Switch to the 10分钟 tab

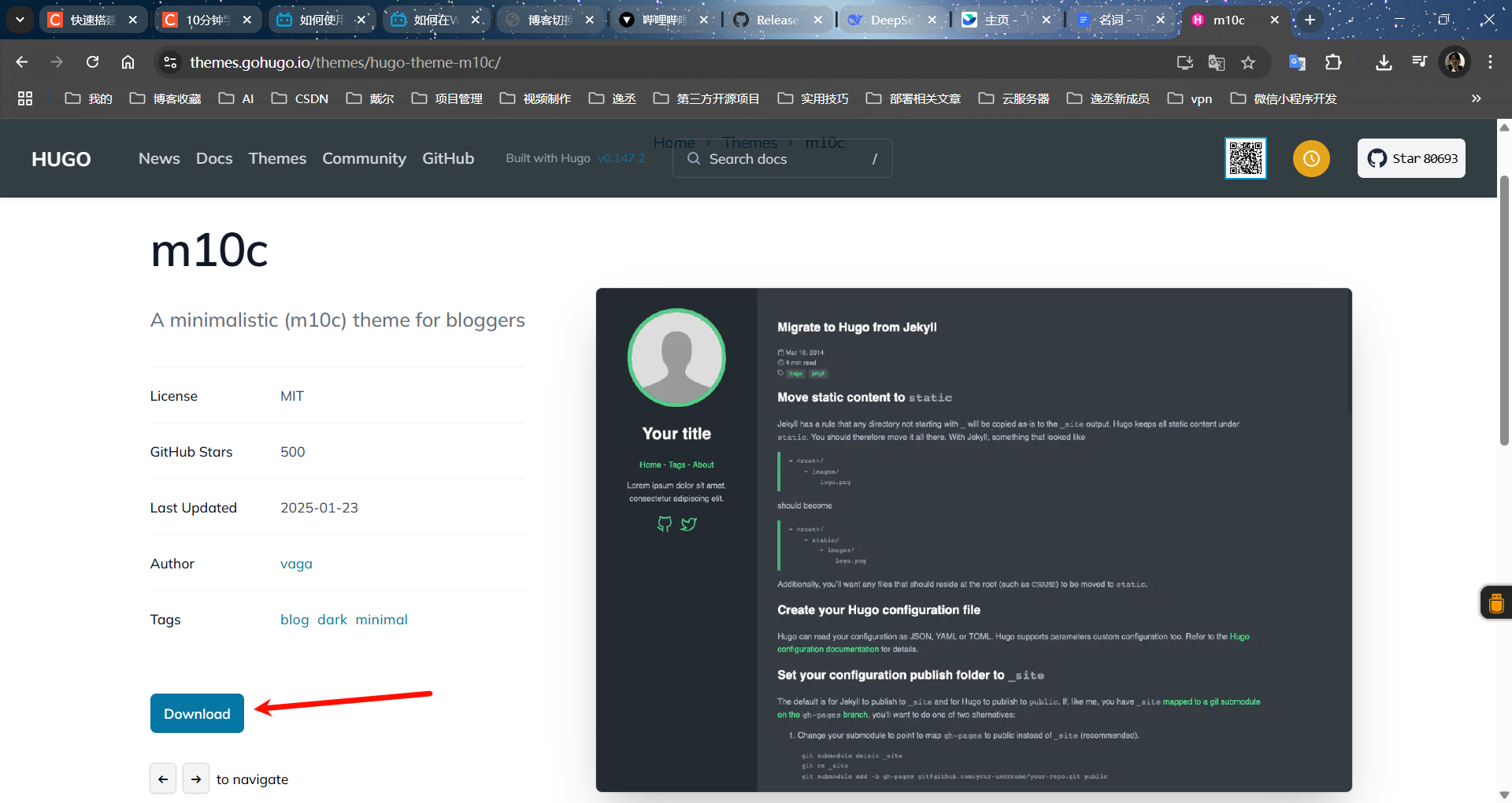[207, 20]
